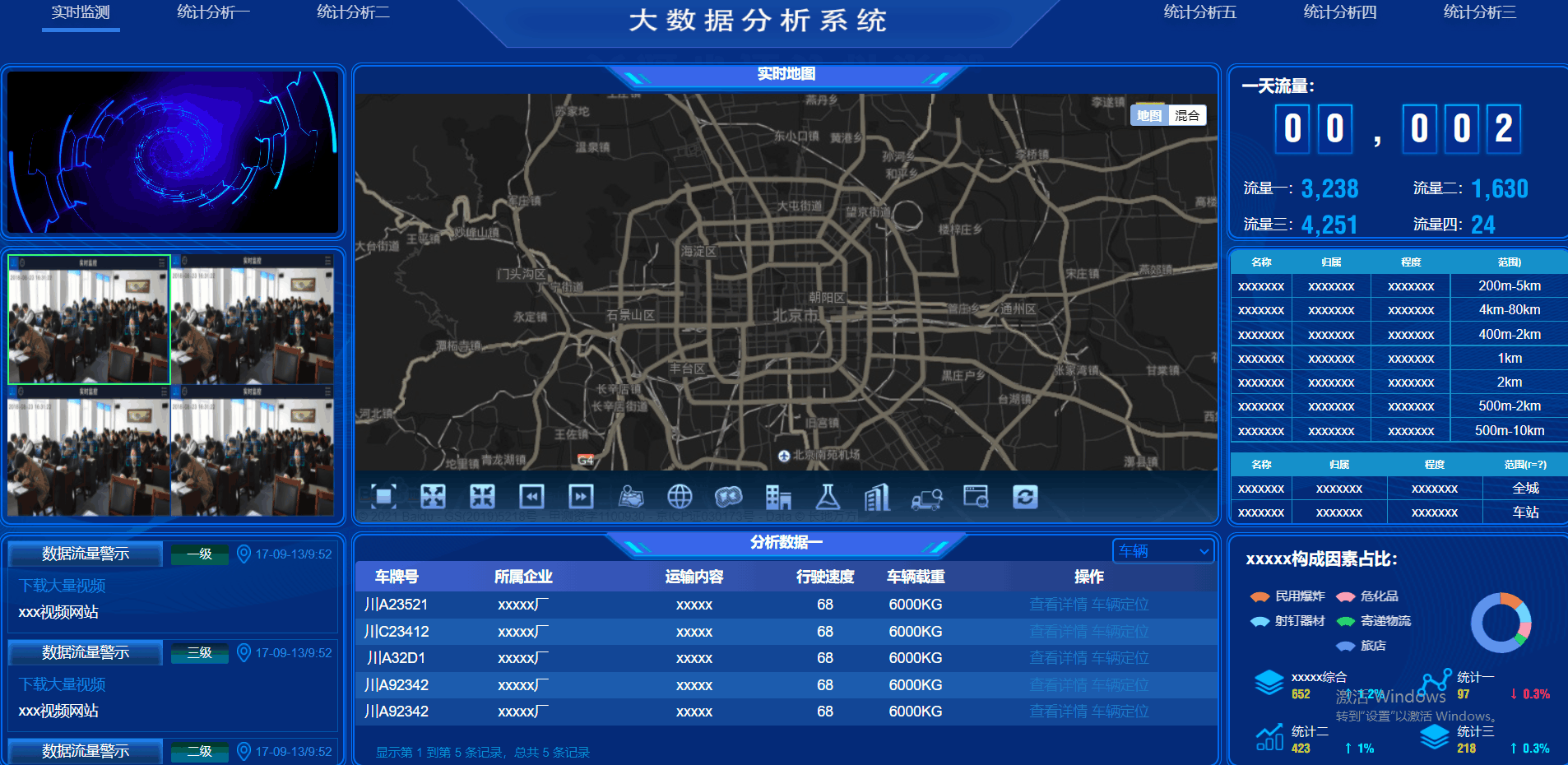Open the 统计分析三 tab
The width and height of the screenshot is (1568, 765).
(x=1480, y=12)
